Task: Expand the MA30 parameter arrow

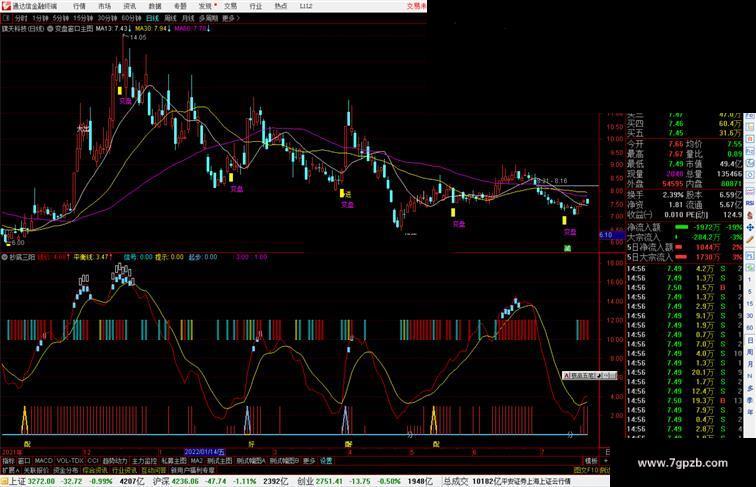Action: click(169, 29)
